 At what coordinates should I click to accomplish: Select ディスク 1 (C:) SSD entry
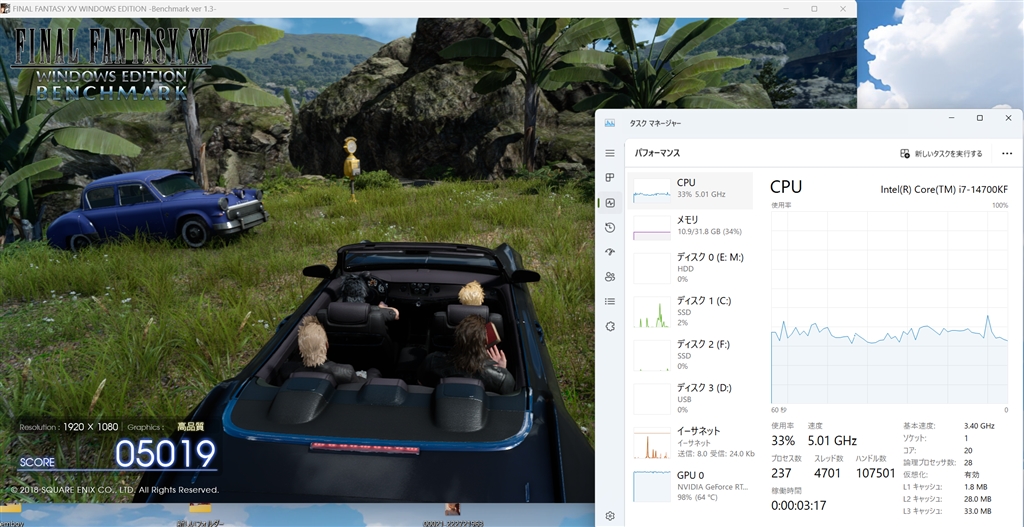(x=690, y=311)
